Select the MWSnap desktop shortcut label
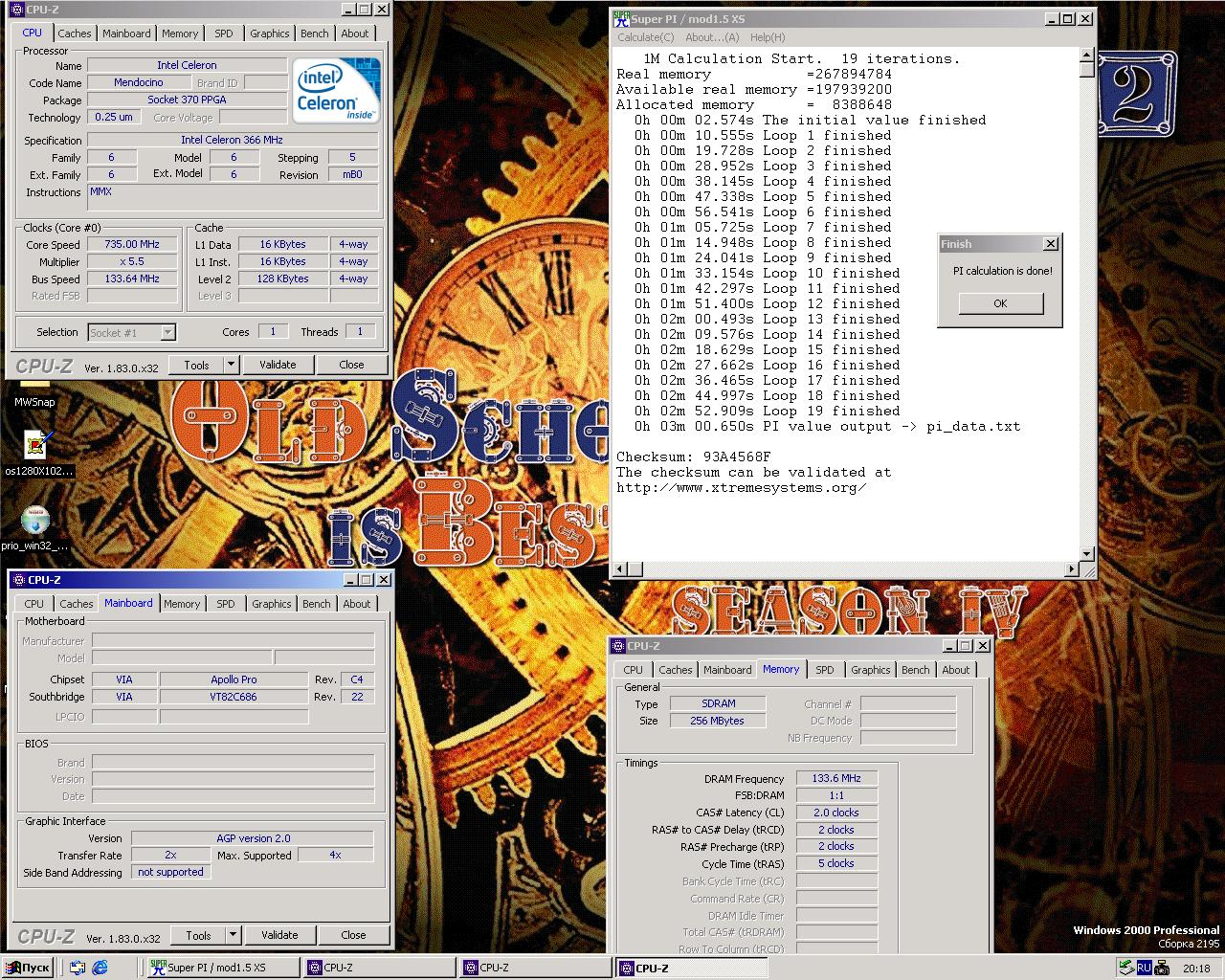The width and height of the screenshot is (1225, 980). coord(34,402)
